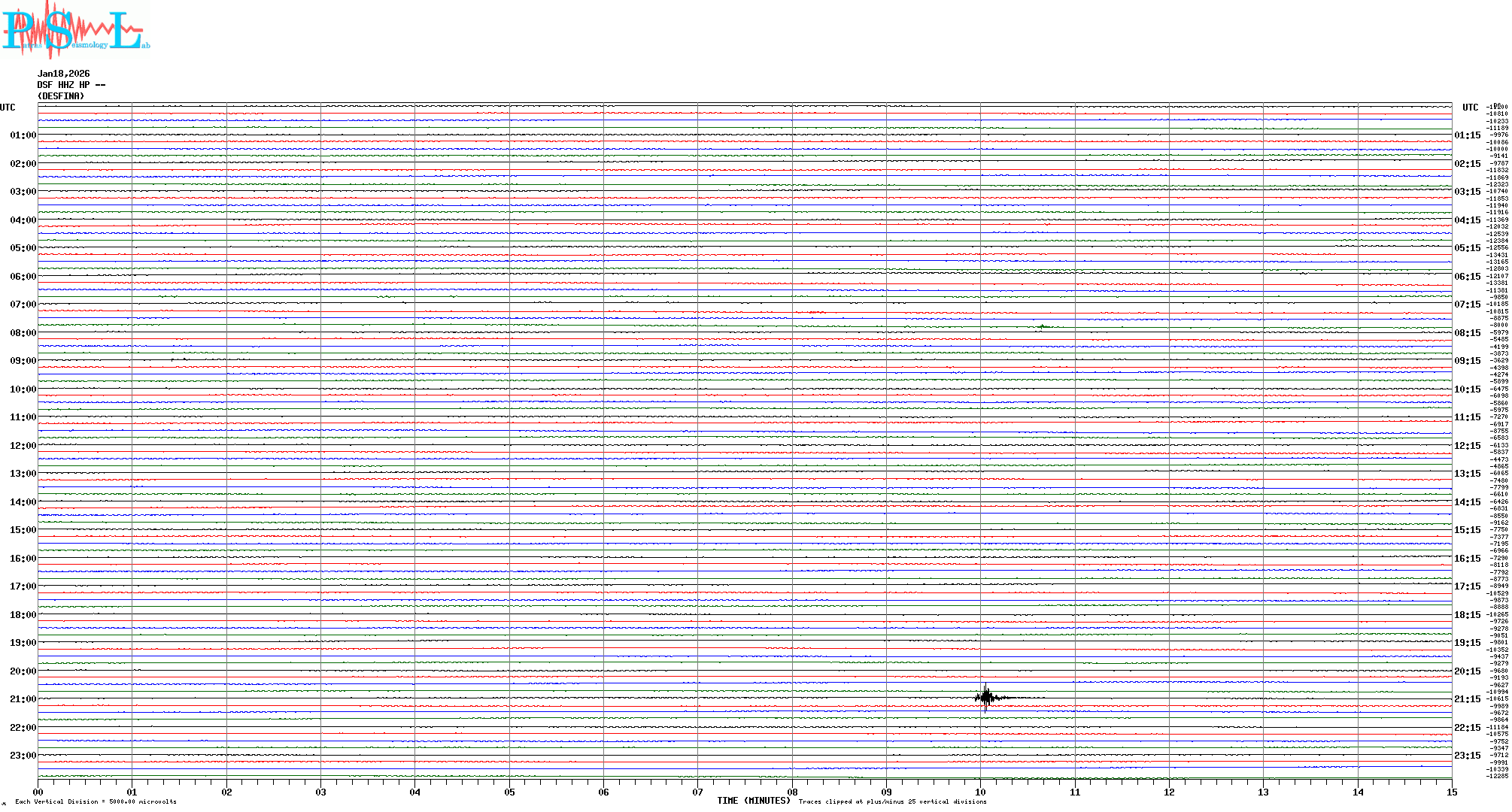This screenshot has height=812, width=1512.
Task: Click the right UTC axis label
Action: (1470, 108)
